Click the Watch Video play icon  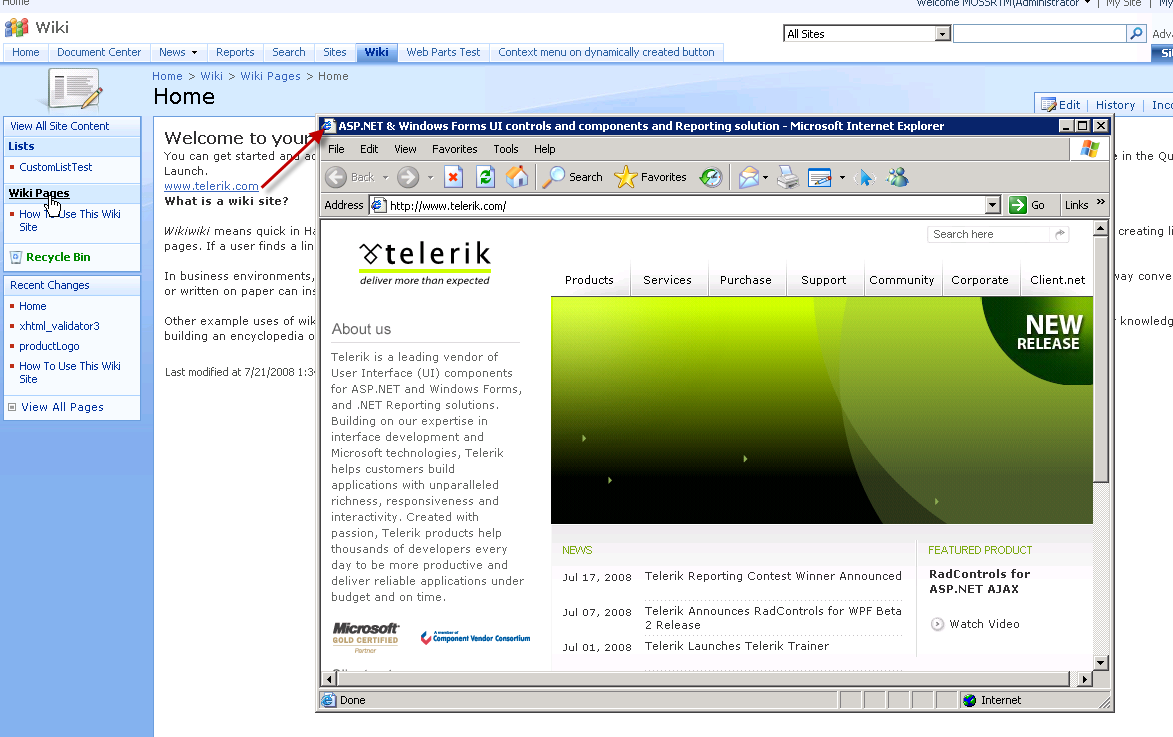tap(937, 624)
